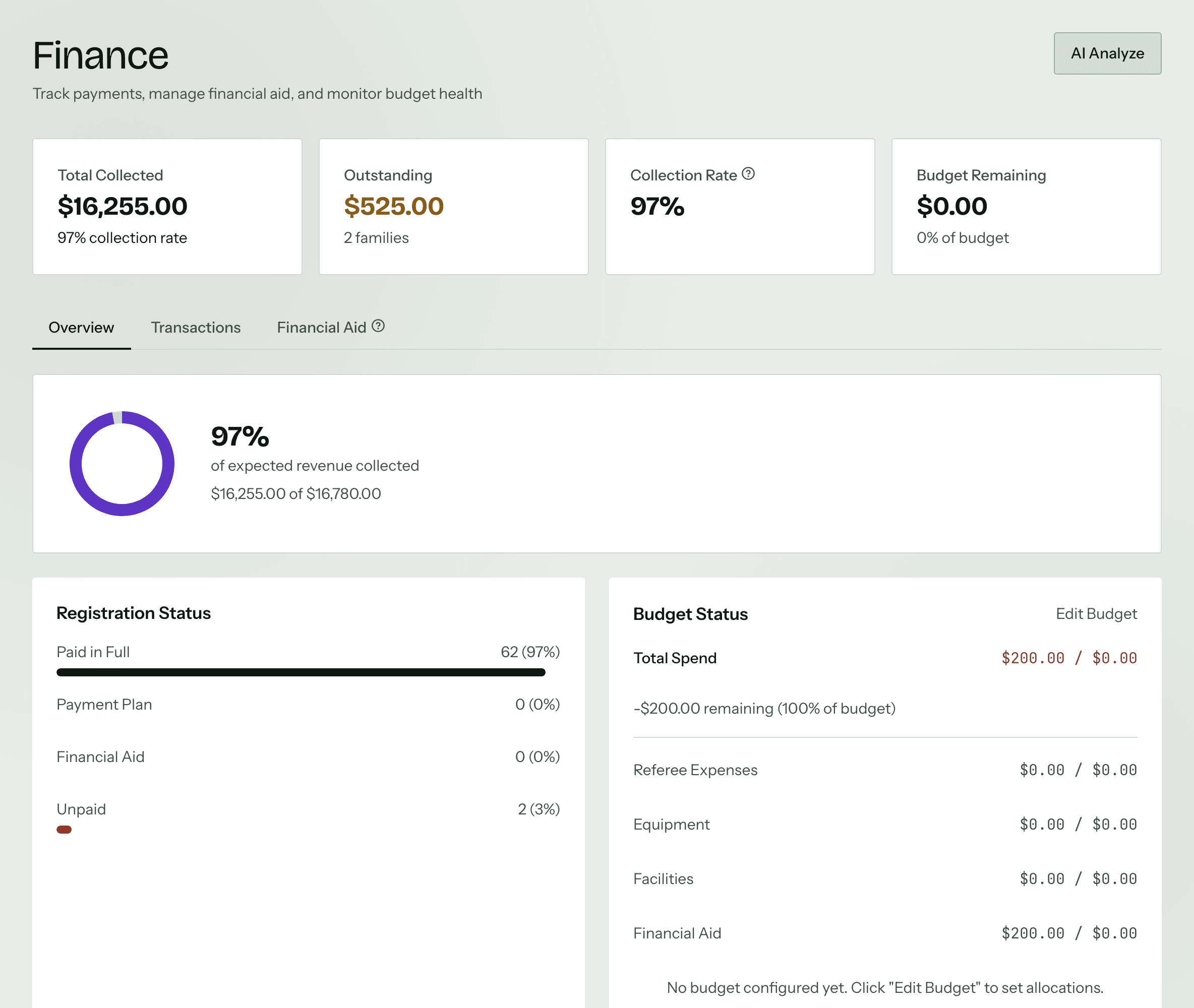
Task: Click the Collection Rate help icon
Action: coord(748,174)
